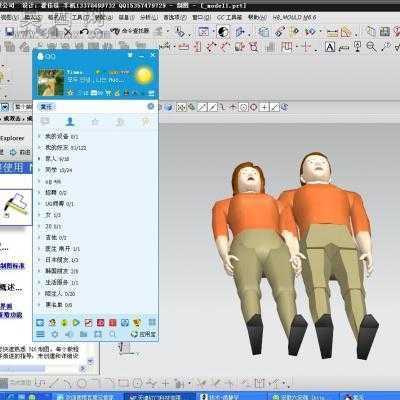400x400 pixels.
Task: Click the black X delete icon in toolbar
Action: coord(68,32)
